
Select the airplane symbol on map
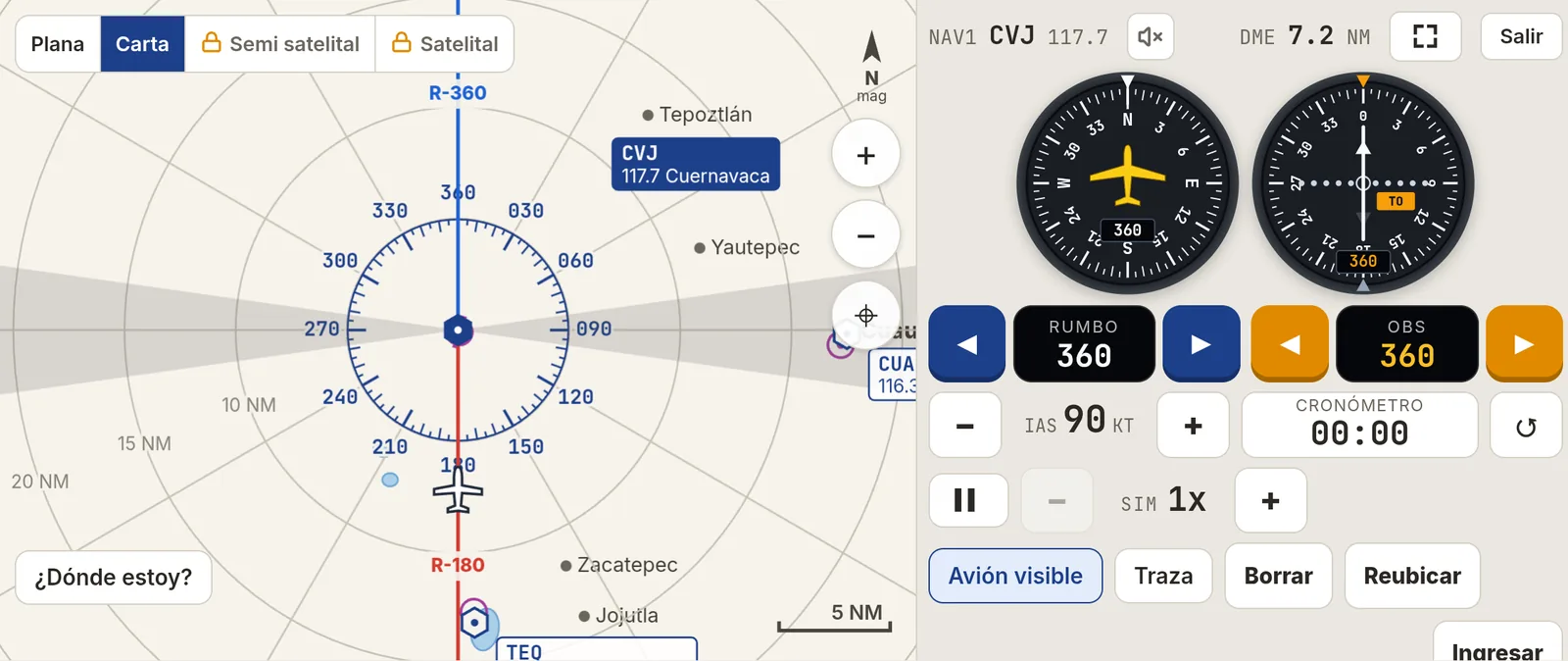[x=458, y=488]
